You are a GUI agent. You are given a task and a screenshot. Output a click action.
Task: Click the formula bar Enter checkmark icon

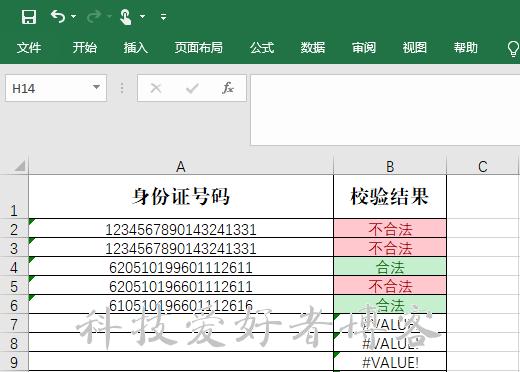click(x=192, y=88)
